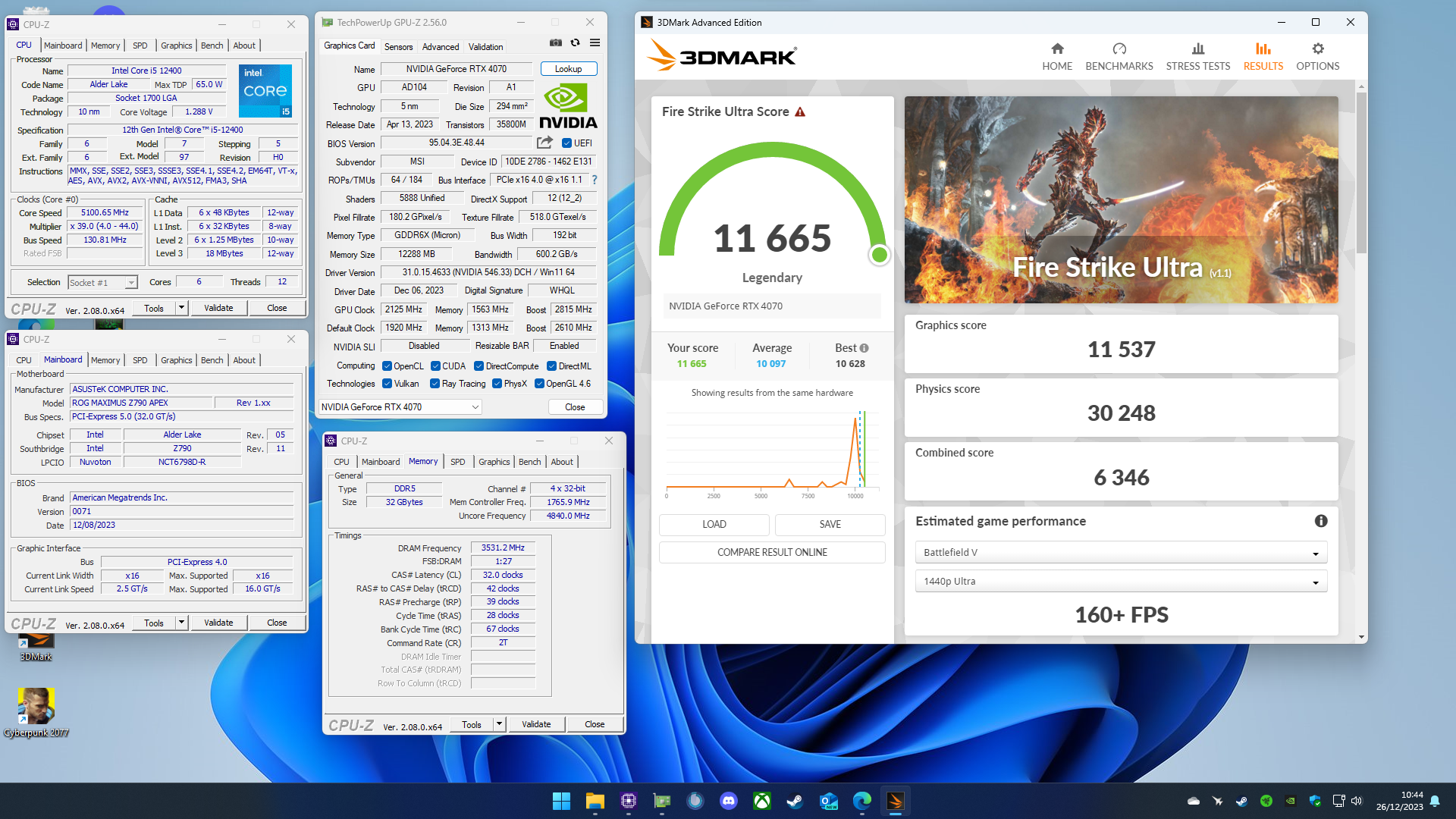Open Tools dropdown arrow in top CPU-Z window
This screenshot has width=1456, height=819.
[181, 308]
